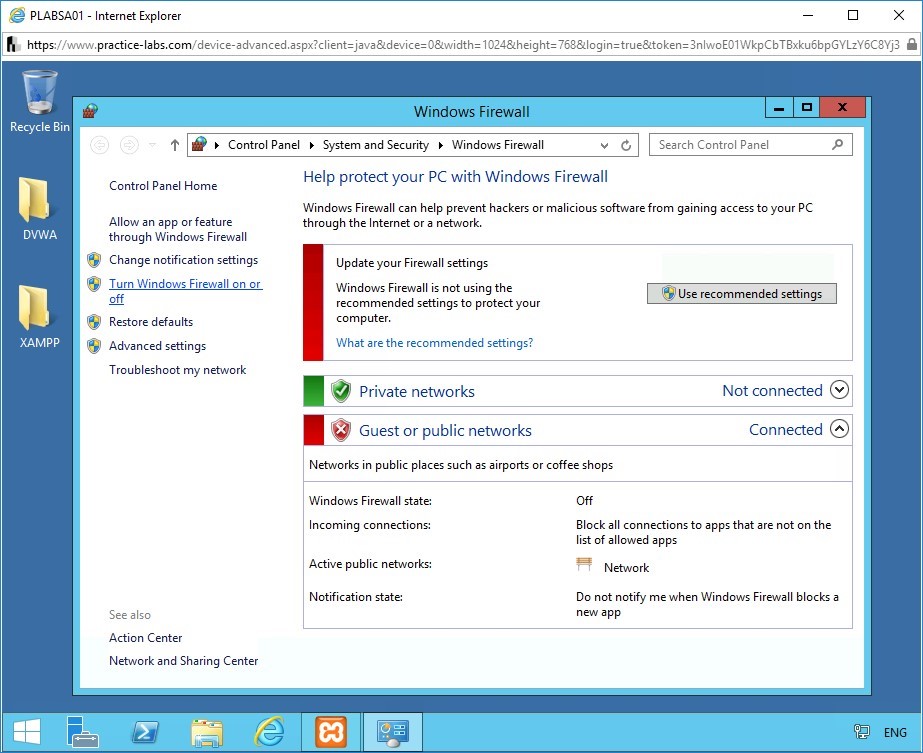Open the XAMPP control panel taskbar icon

coord(331,732)
